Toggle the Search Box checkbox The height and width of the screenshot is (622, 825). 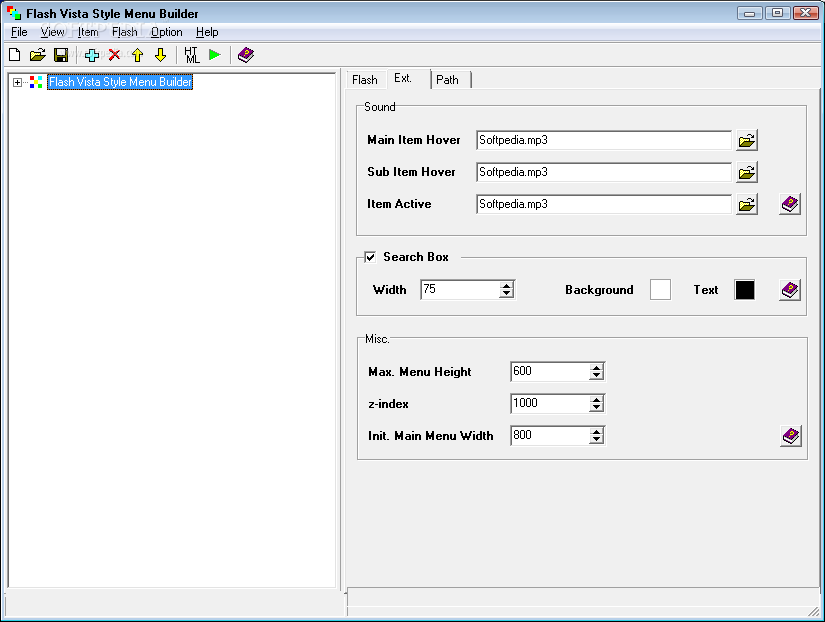click(370, 257)
